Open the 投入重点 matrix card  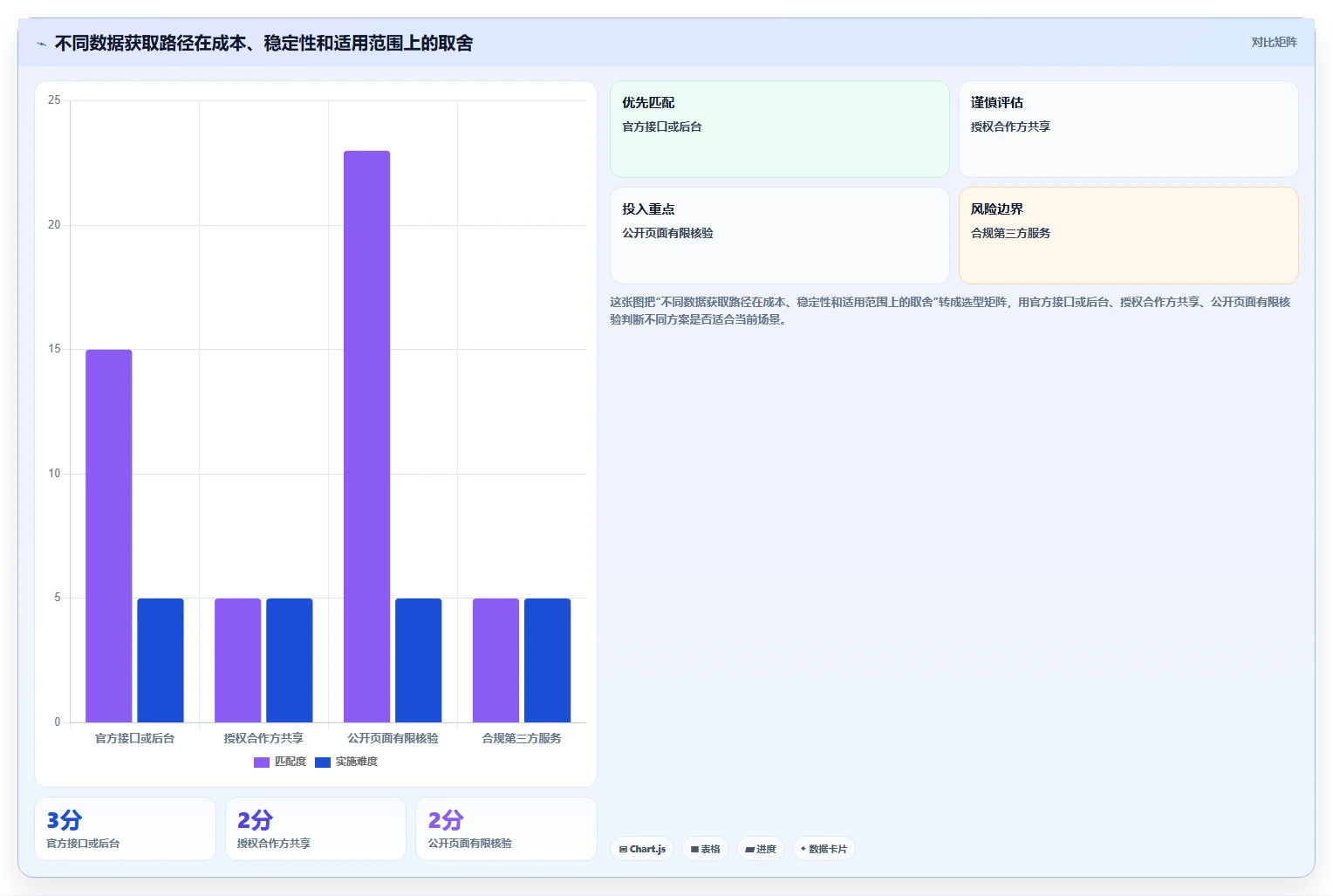coord(780,236)
